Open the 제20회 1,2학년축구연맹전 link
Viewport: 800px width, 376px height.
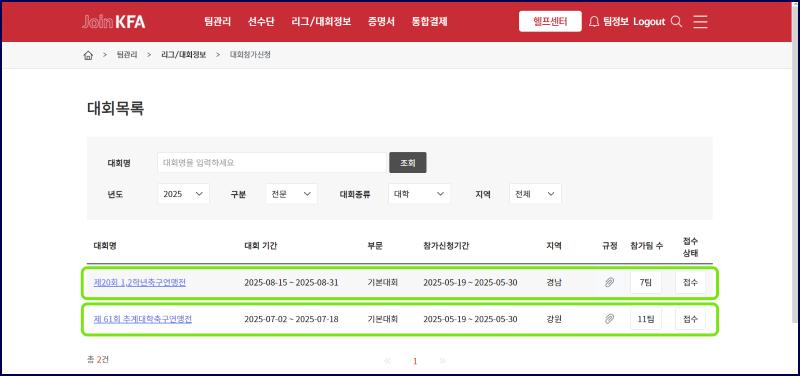[140, 282]
